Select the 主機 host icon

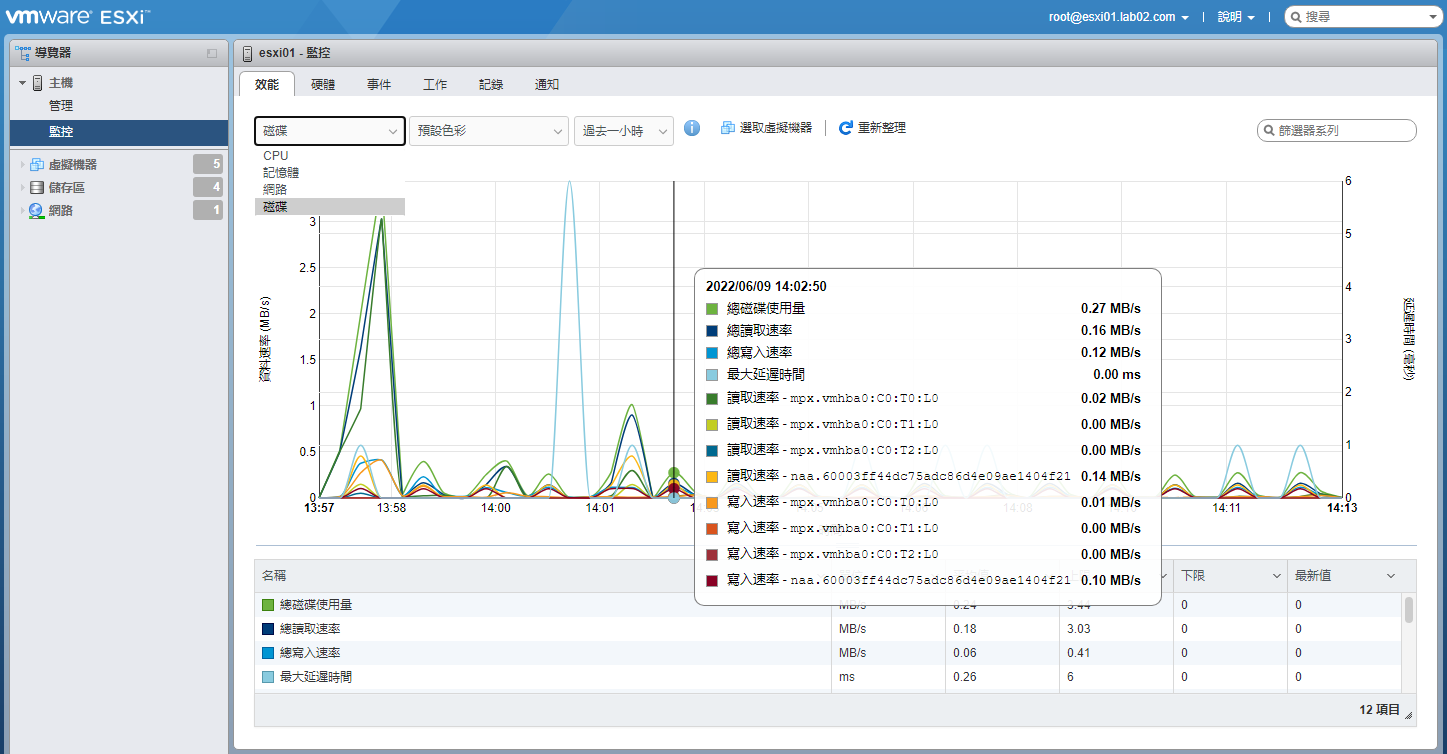point(37,83)
